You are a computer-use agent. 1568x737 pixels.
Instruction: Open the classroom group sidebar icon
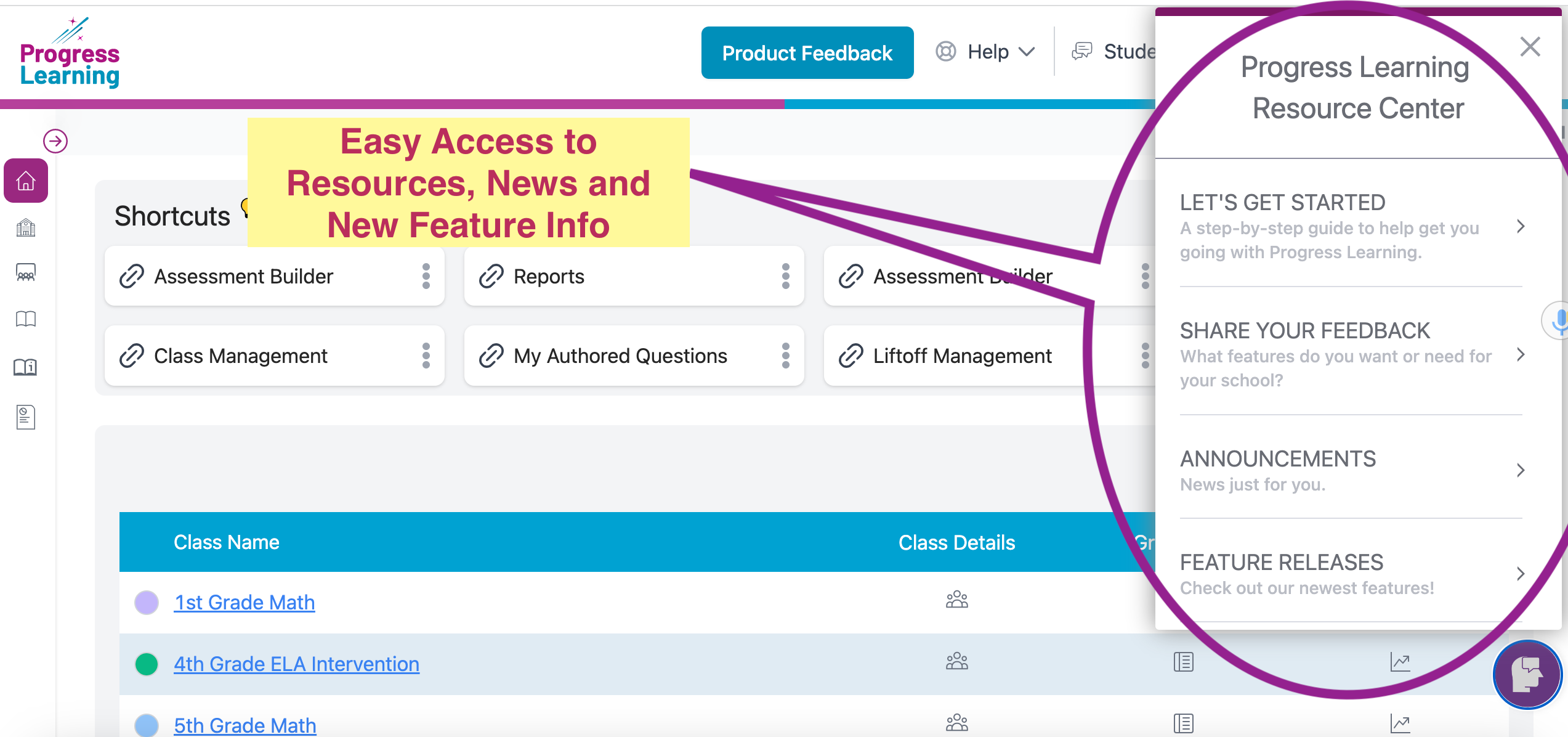point(26,272)
